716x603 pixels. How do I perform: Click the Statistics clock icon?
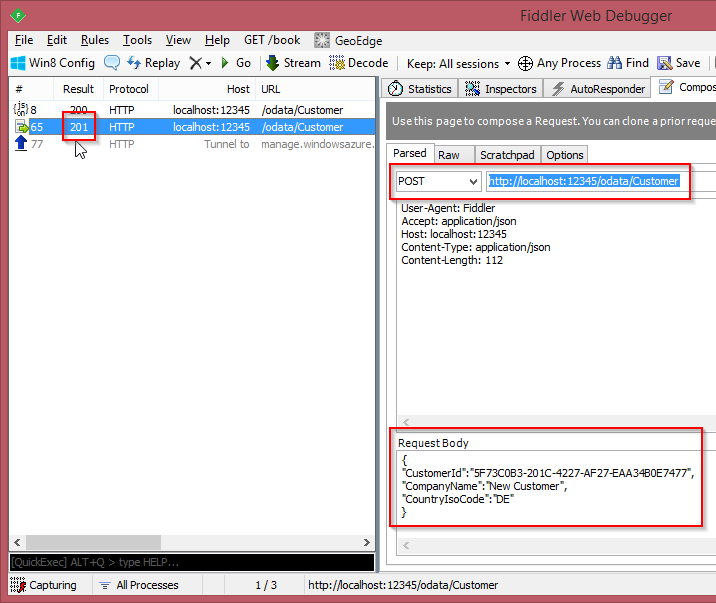tap(395, 89)
